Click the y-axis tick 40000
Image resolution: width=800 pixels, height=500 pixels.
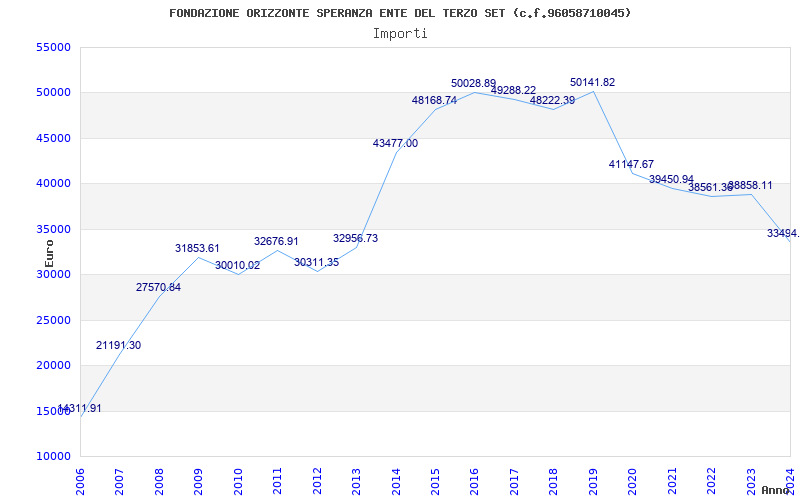(53, 184)
